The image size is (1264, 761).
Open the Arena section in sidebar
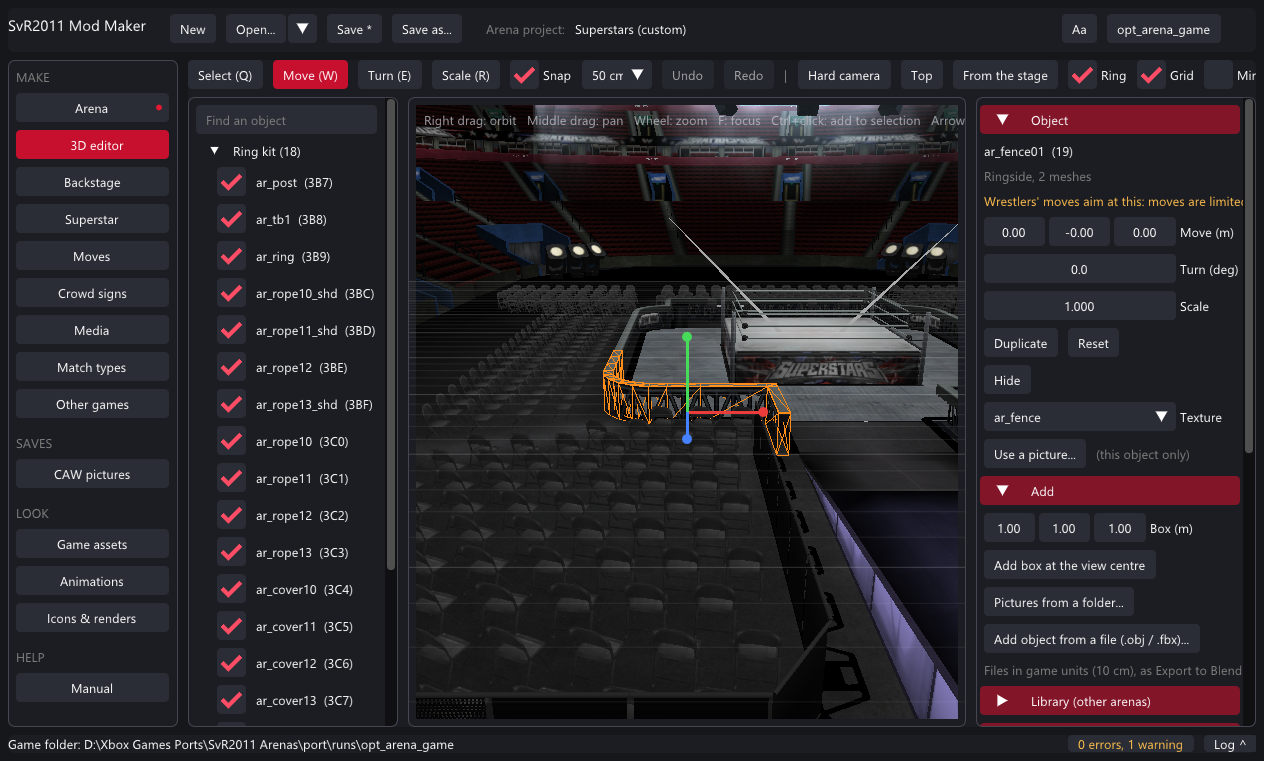tap(92, 108)
